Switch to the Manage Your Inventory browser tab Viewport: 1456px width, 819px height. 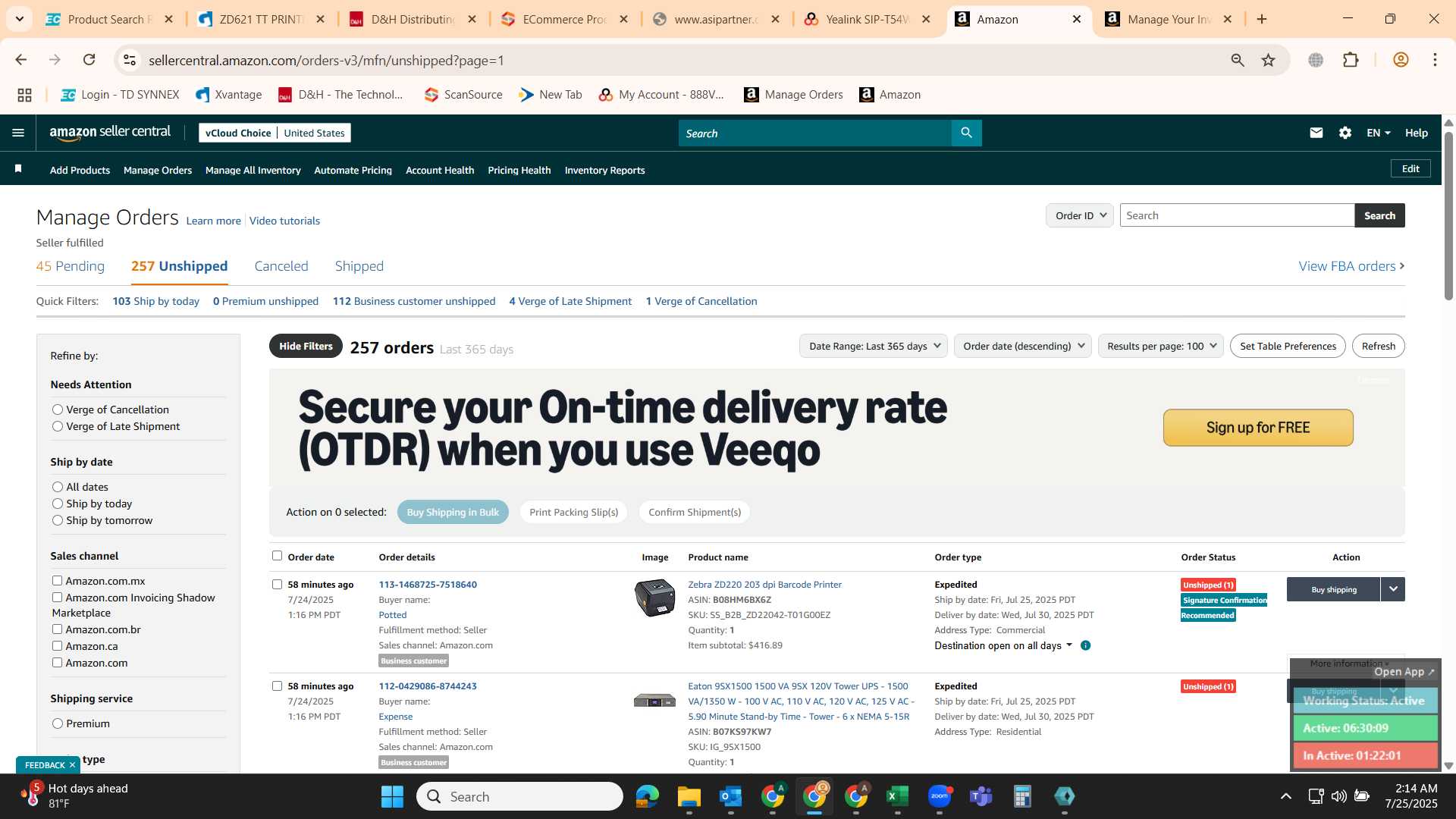click(x=1168, y=20)
